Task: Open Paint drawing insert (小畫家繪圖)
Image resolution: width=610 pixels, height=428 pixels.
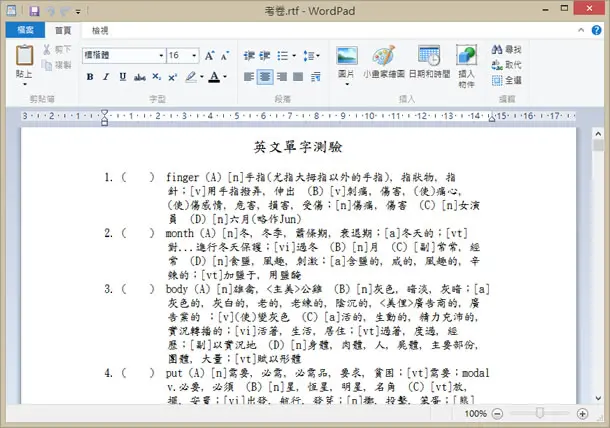Action: tap(384, 56)
